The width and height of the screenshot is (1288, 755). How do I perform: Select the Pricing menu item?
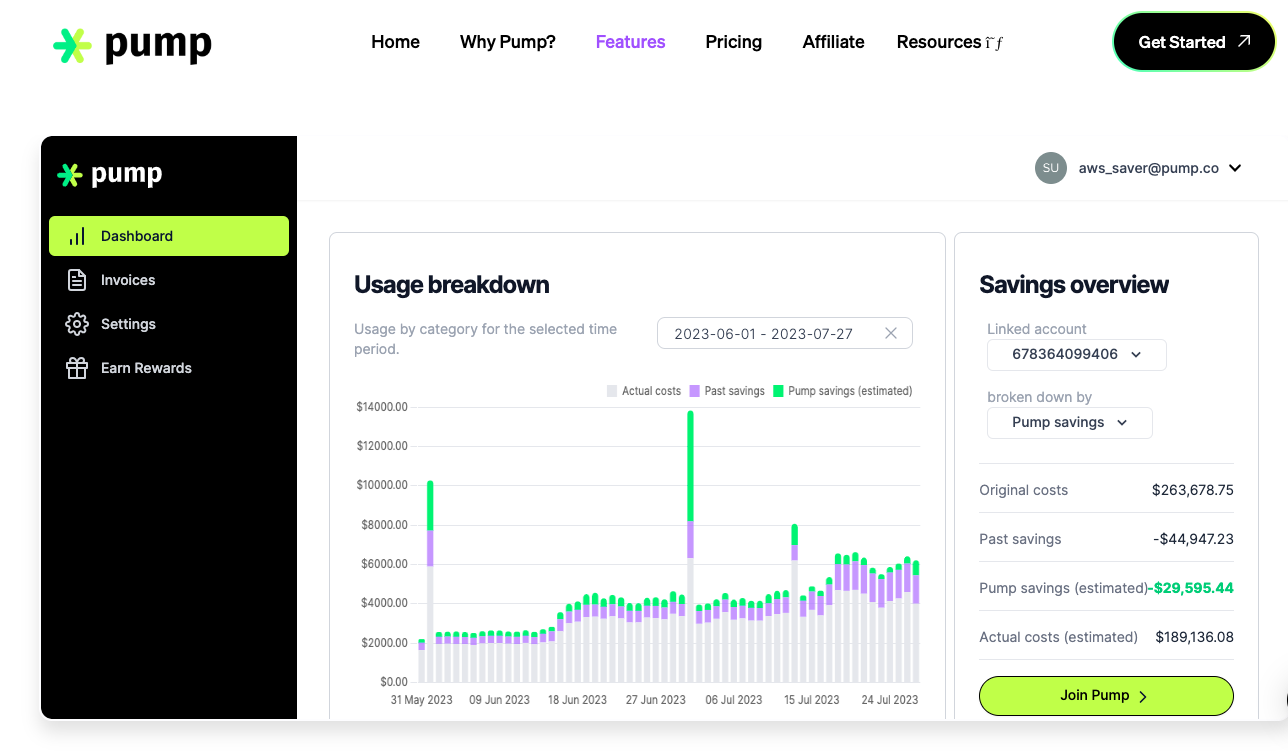[733, 42]
